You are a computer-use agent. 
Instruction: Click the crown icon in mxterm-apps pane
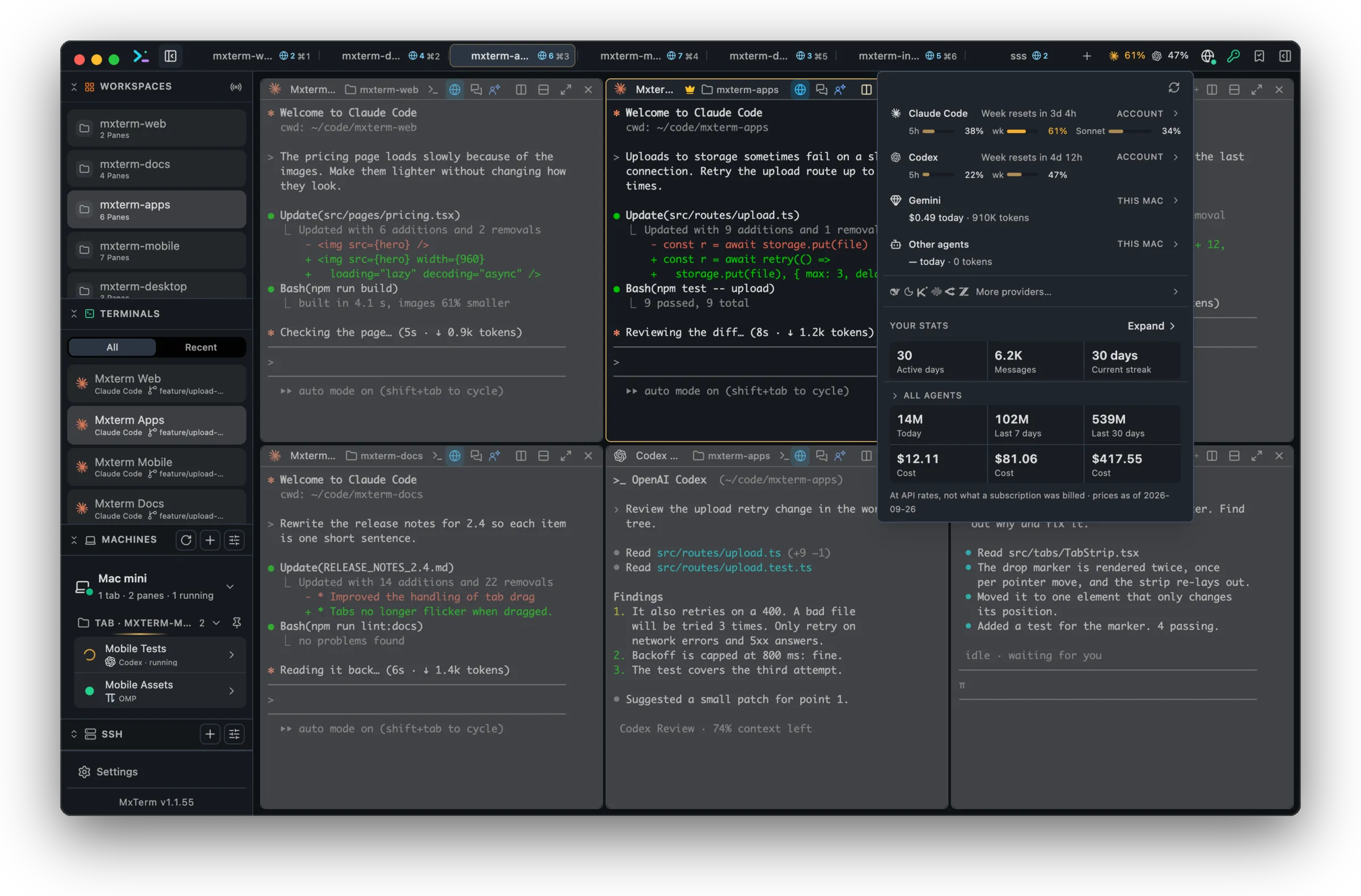pos(690,89)
